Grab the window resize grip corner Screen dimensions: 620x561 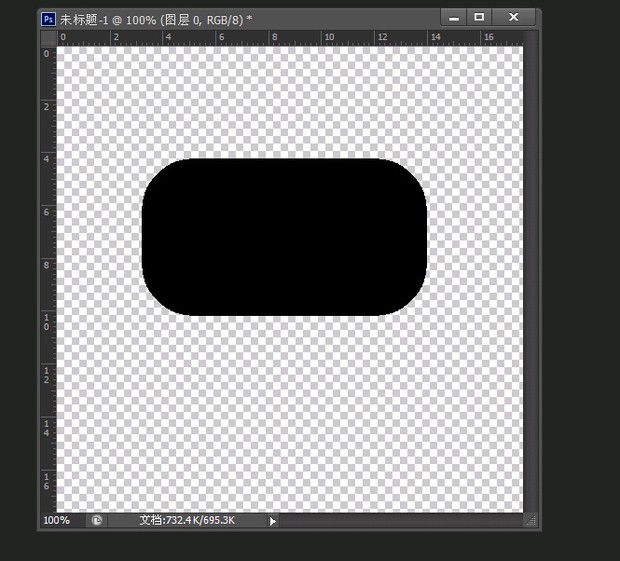[x=531, y=520]
